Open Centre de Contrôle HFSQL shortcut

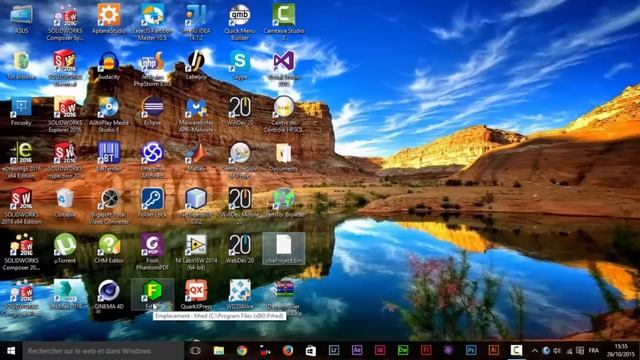tap(284, 114)
